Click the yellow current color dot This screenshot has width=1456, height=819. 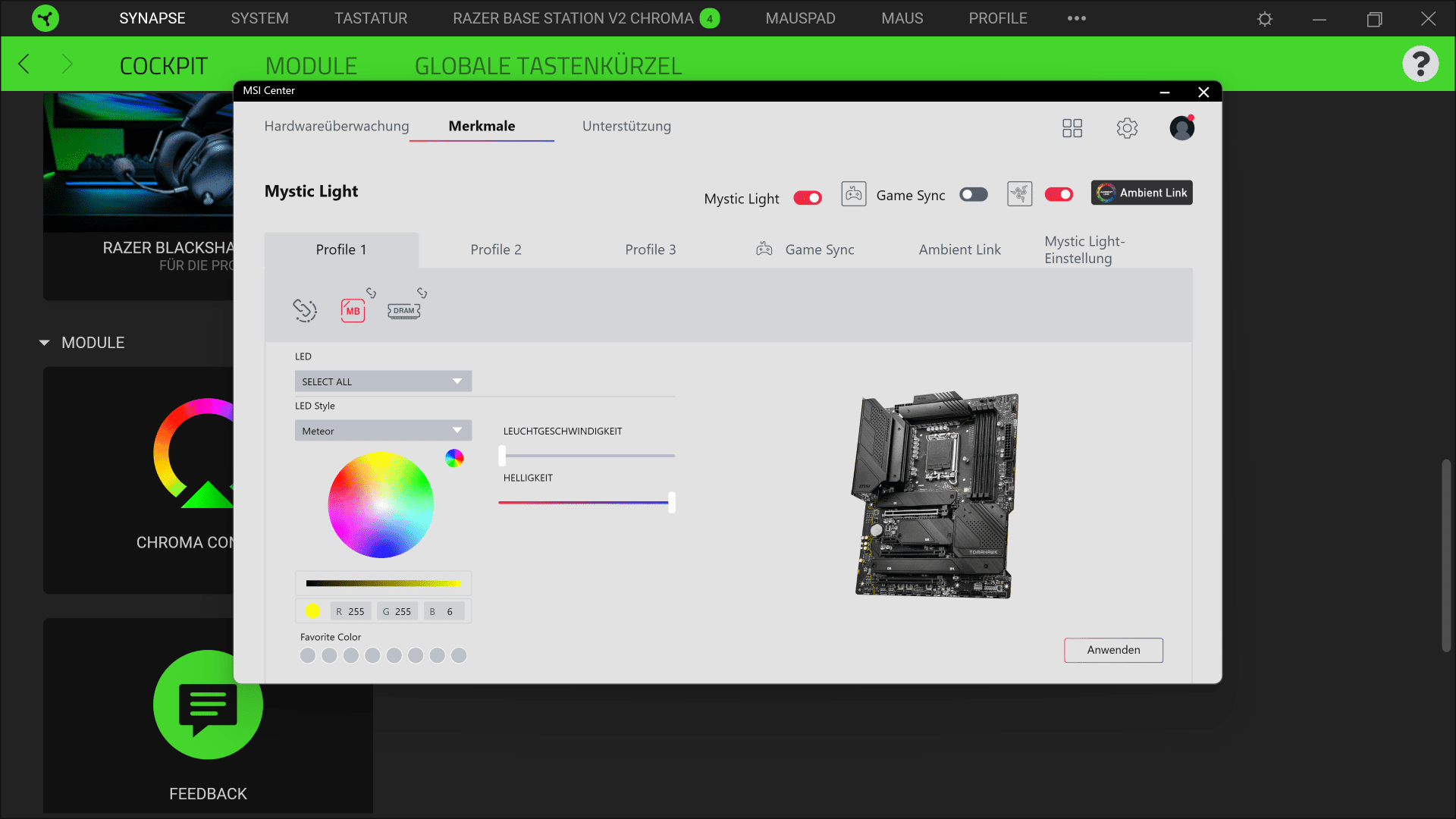click(x=312, y=611)
